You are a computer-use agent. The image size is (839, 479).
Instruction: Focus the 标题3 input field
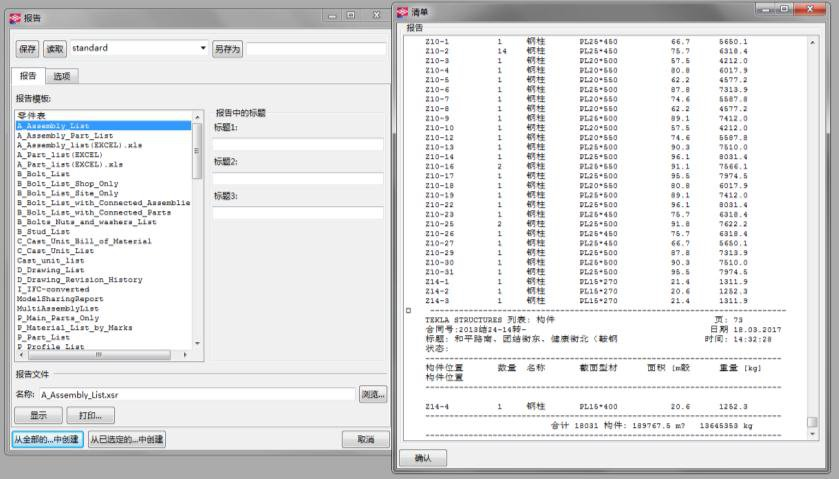pos(298,213)
